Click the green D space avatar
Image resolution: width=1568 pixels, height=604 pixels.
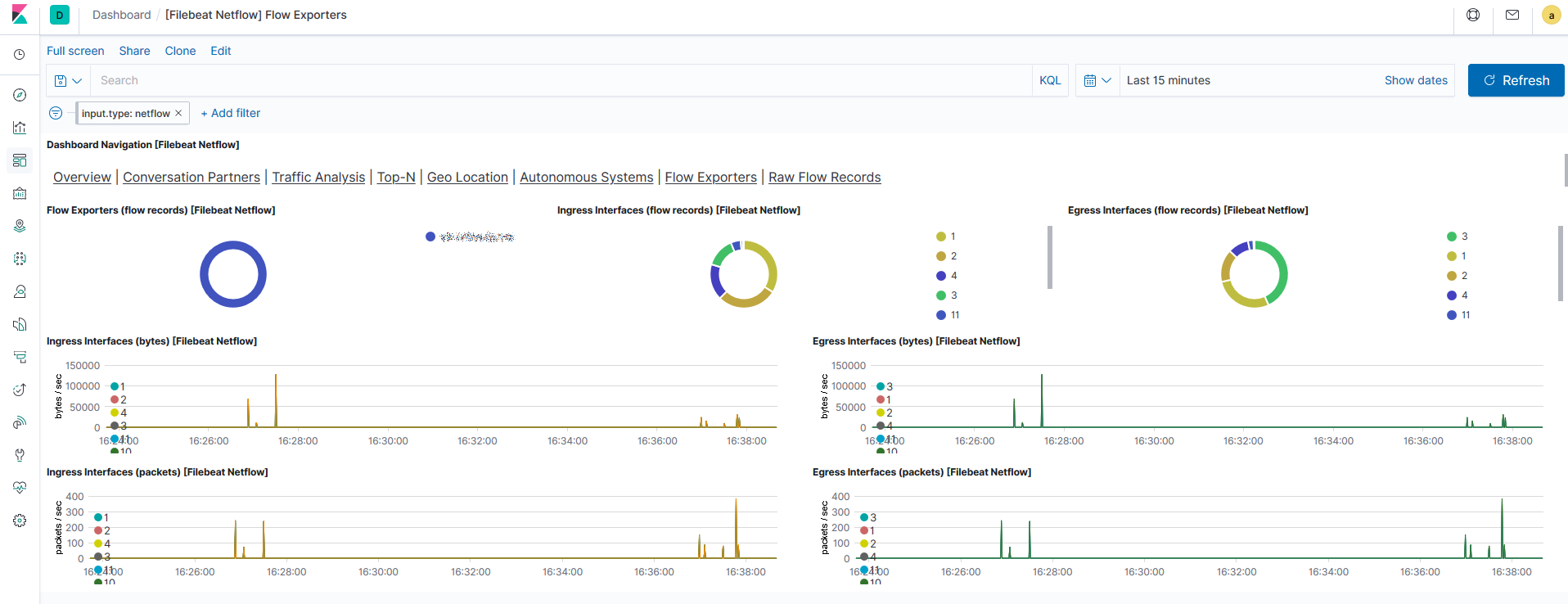(60, 15)
